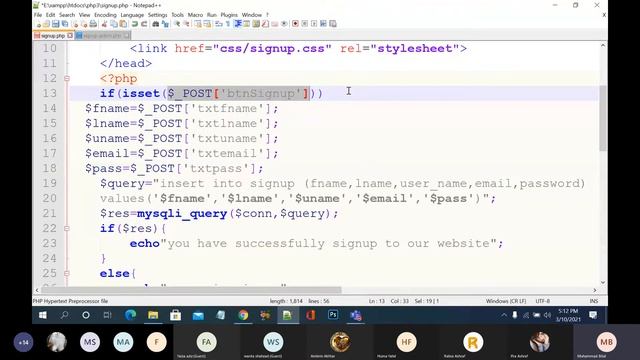Click the +14 more participants badge
This screenshot has width=640, height=360.
click(23, 342)
